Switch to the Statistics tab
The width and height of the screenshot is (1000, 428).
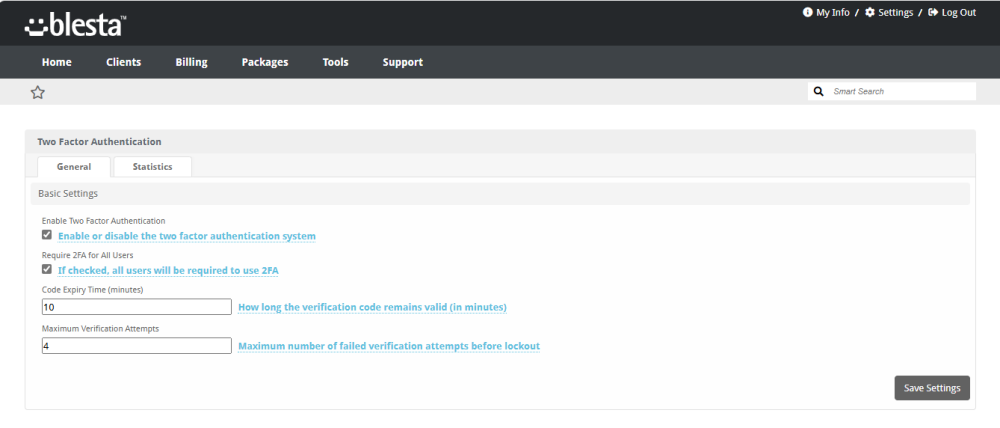pos(152,167)
